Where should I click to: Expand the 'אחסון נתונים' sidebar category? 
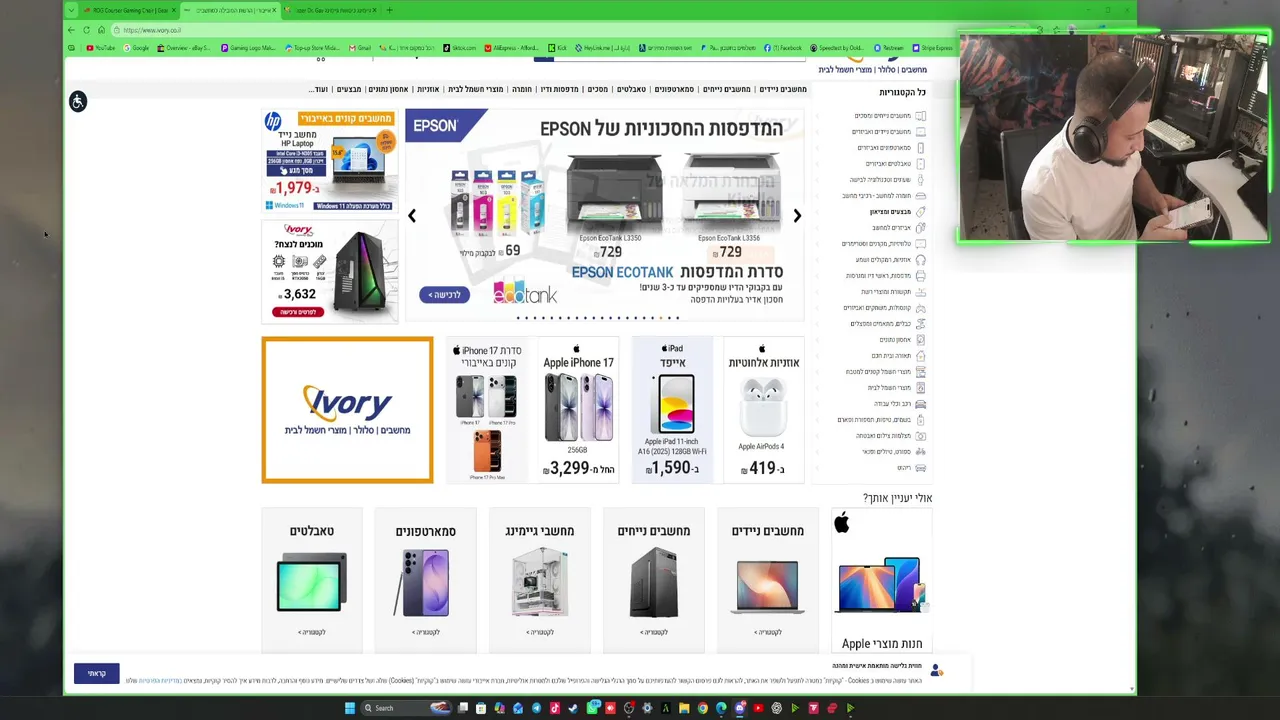tap(895, 340)
